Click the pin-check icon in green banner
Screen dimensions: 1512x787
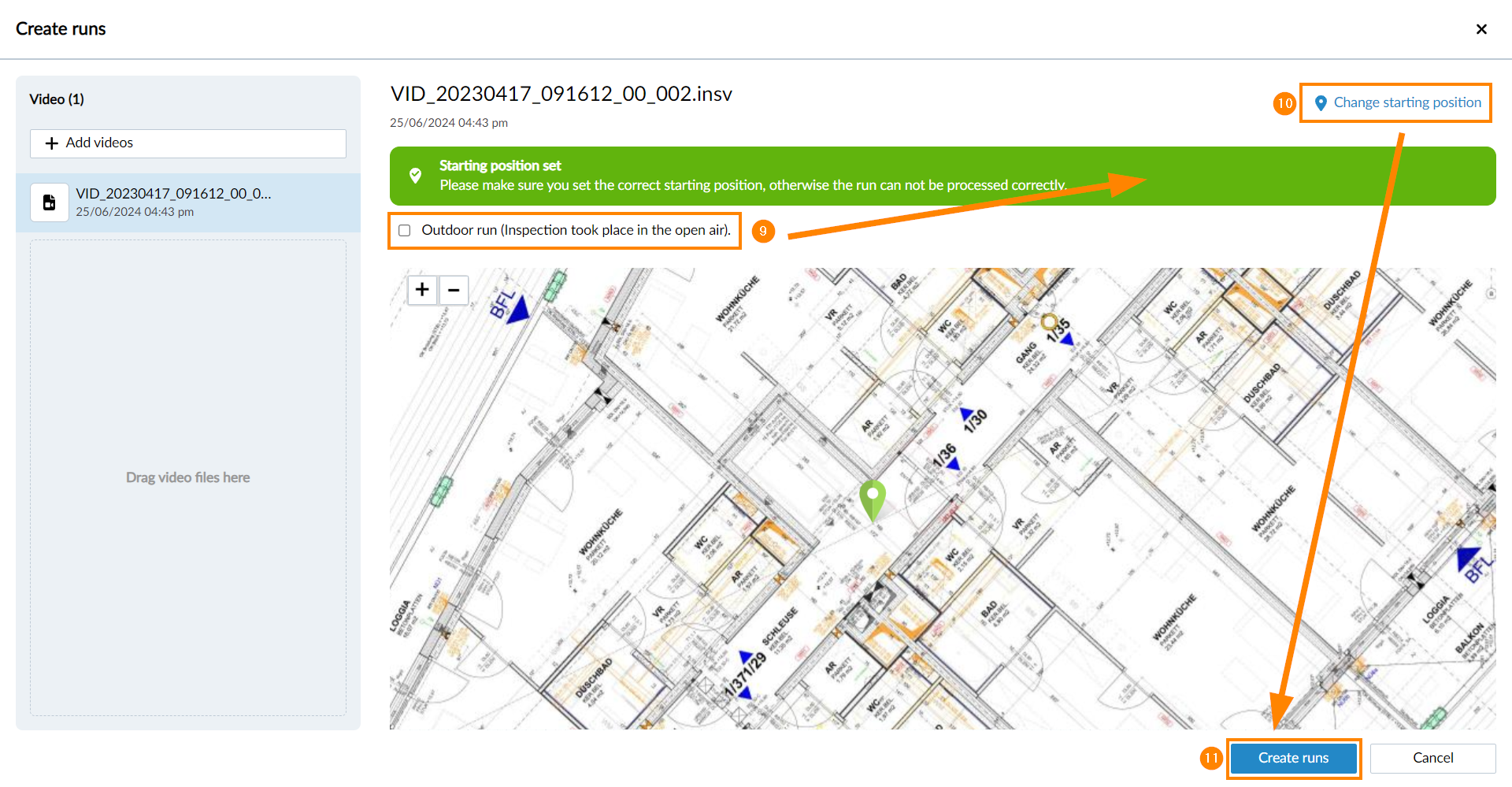(416, 176)
